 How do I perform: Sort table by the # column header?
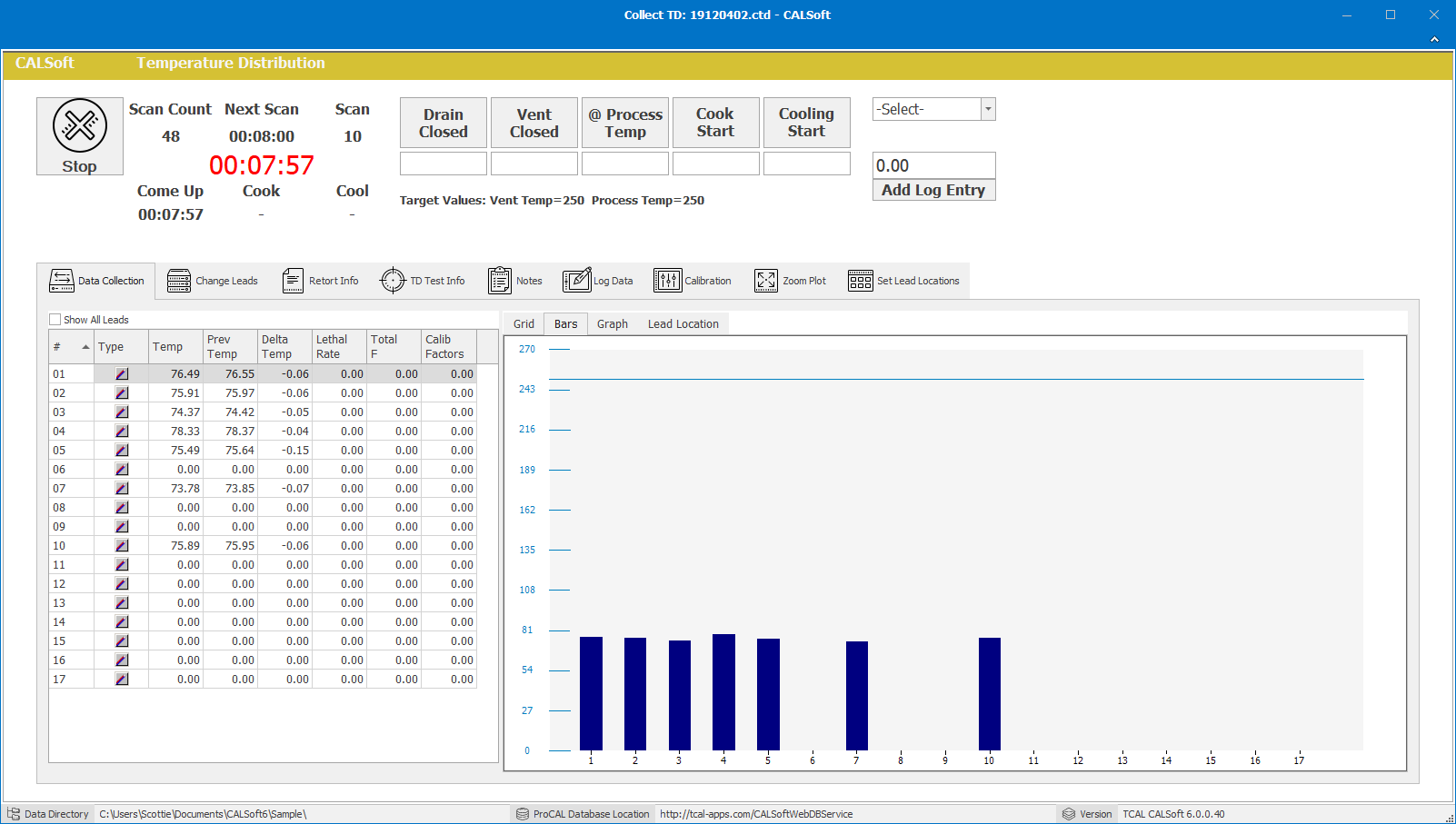click(72, 347)
